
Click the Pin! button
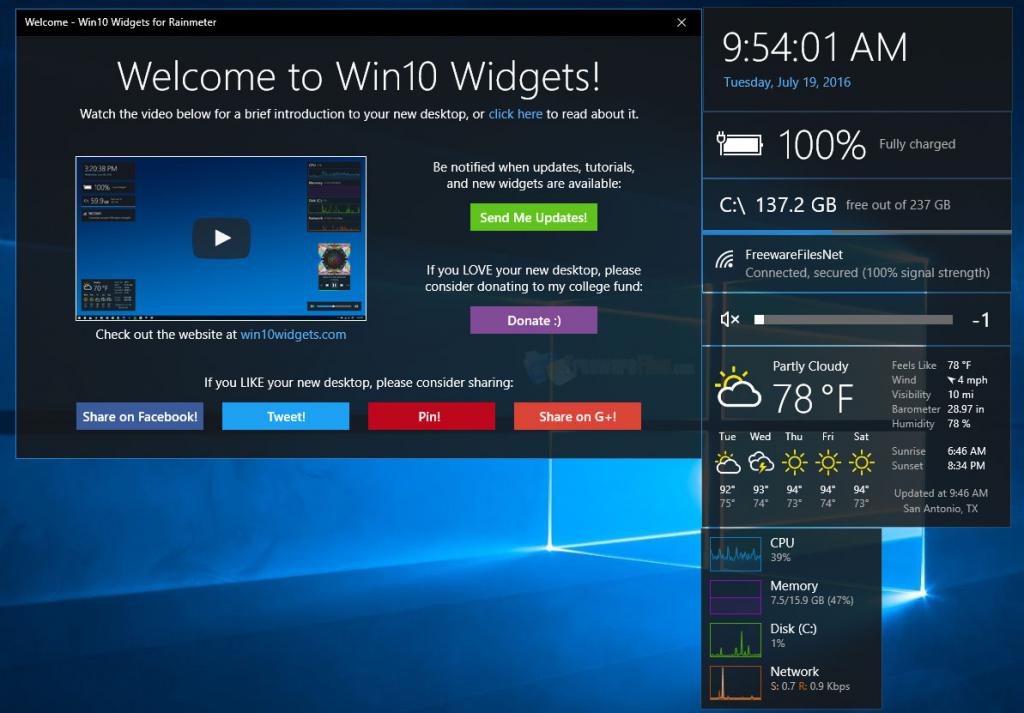(x=431, y=417)
